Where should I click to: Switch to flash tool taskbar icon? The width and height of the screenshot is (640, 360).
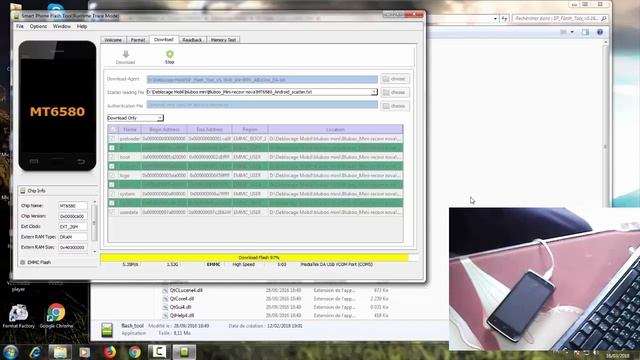(184, 352)
